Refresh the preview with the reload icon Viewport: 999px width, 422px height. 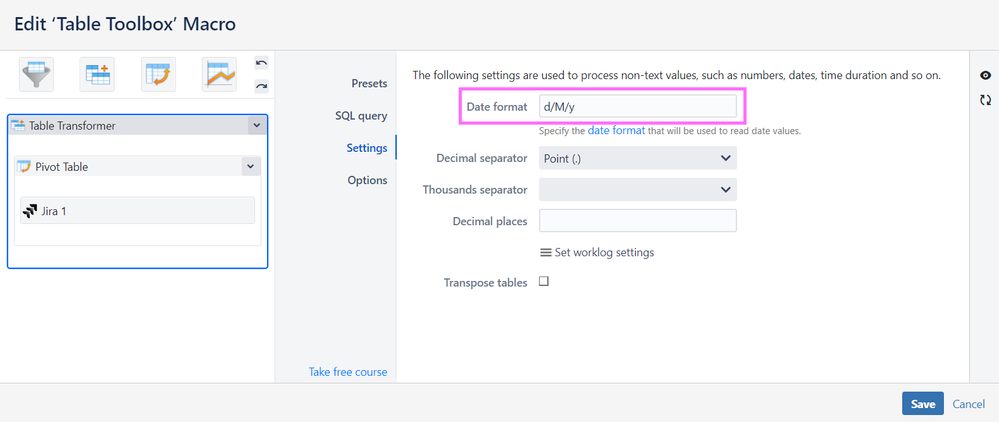985,99
